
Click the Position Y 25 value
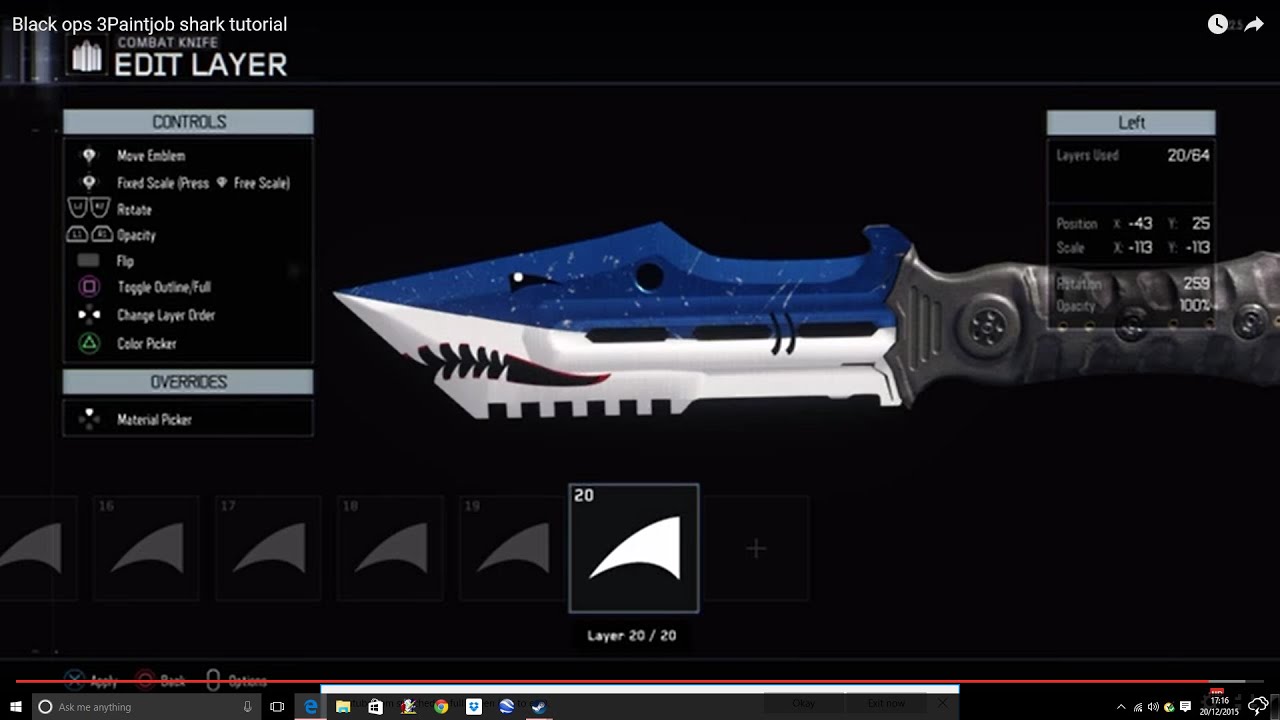[x=1201, y=224]
